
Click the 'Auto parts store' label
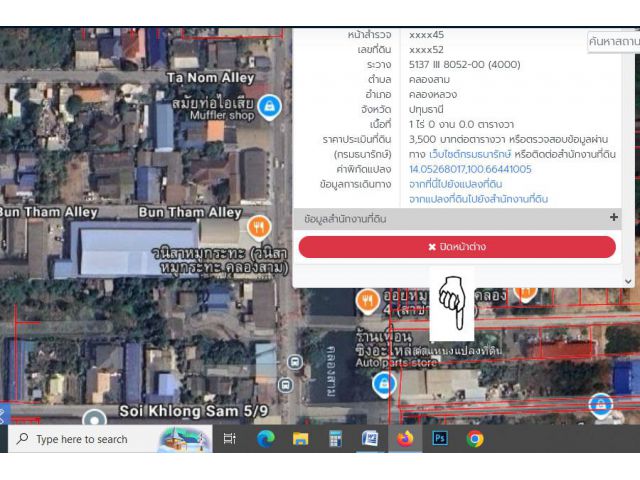[x=396, y=362]
